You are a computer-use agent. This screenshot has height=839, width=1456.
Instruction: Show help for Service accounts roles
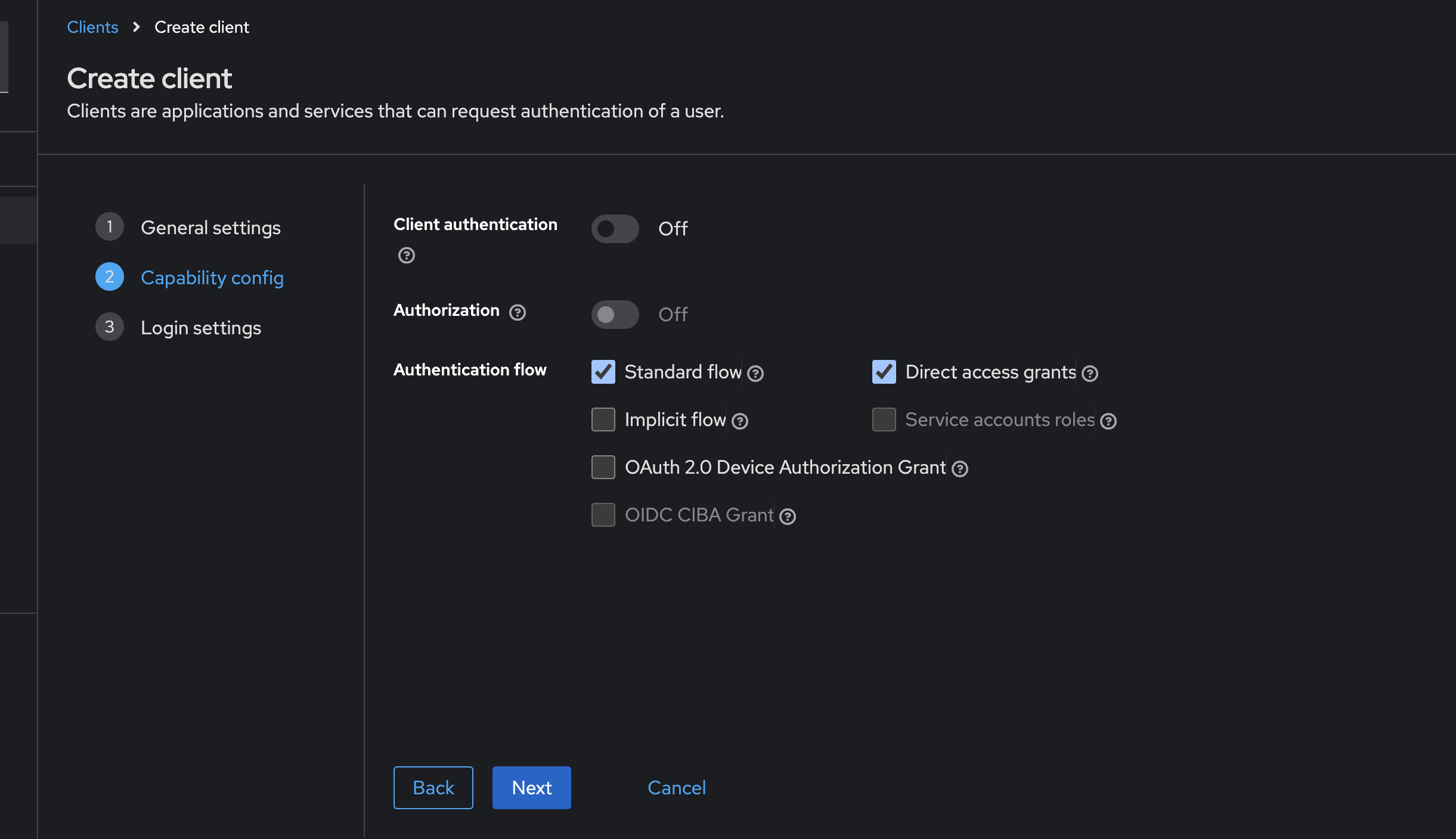coord(1108,421)
